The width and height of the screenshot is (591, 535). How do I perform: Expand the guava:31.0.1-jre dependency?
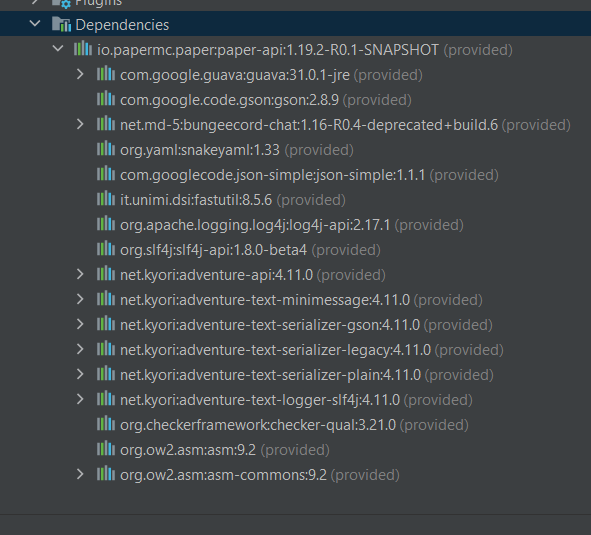tap(80, 74)
